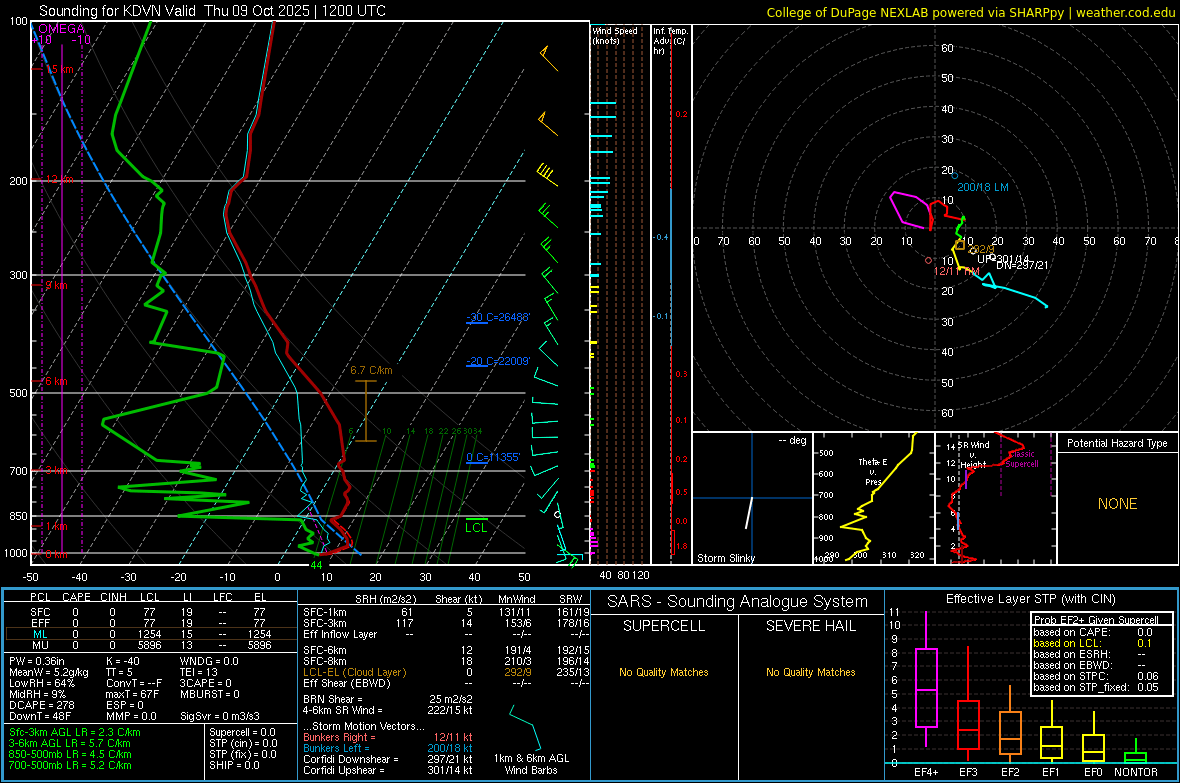Image resolution: width=1180 pixels, height=783 pixels.
Task: Click the "based on STPC:" probability line
Action: click(1096, 676)
